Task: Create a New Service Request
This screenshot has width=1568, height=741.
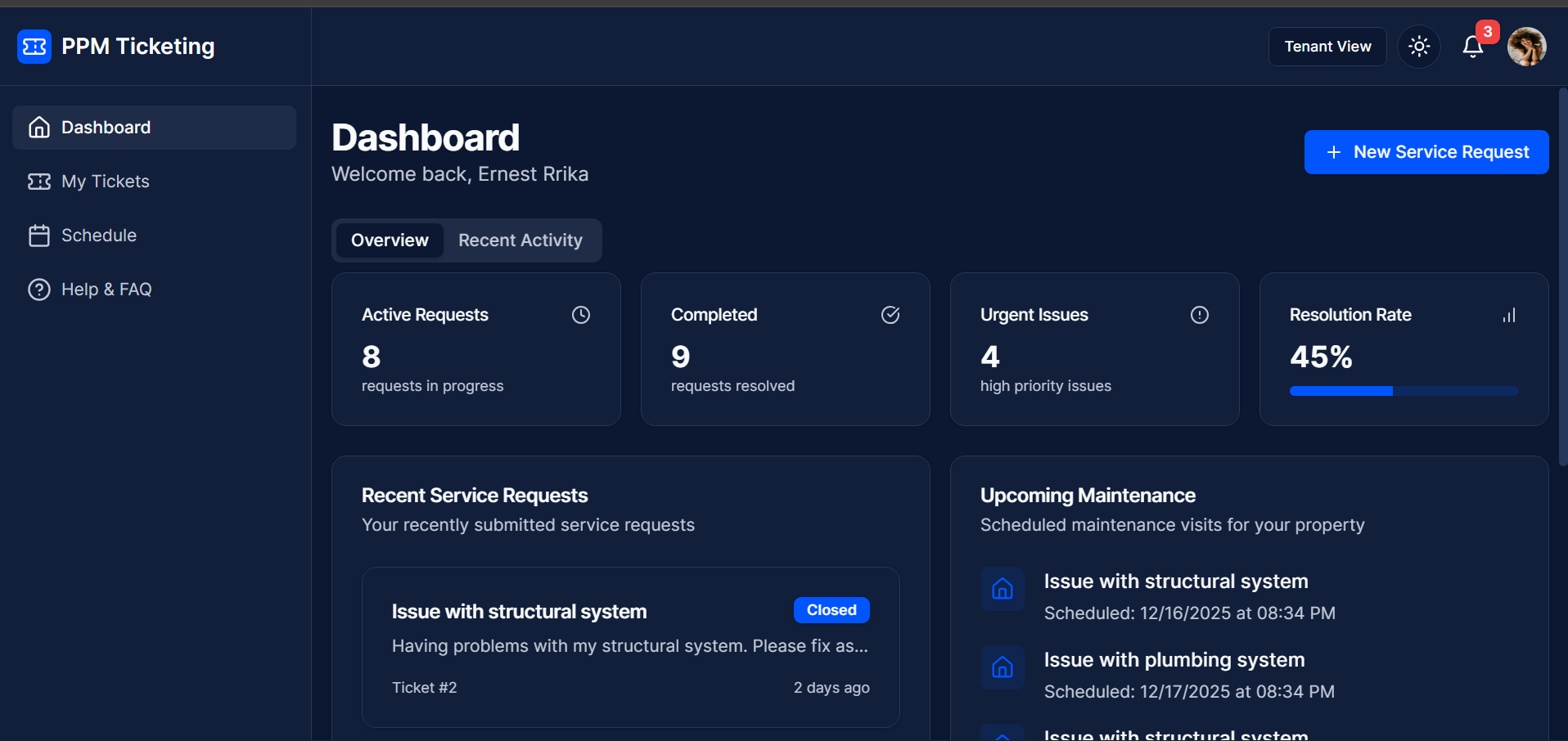Action: [x=1426, y=152]
